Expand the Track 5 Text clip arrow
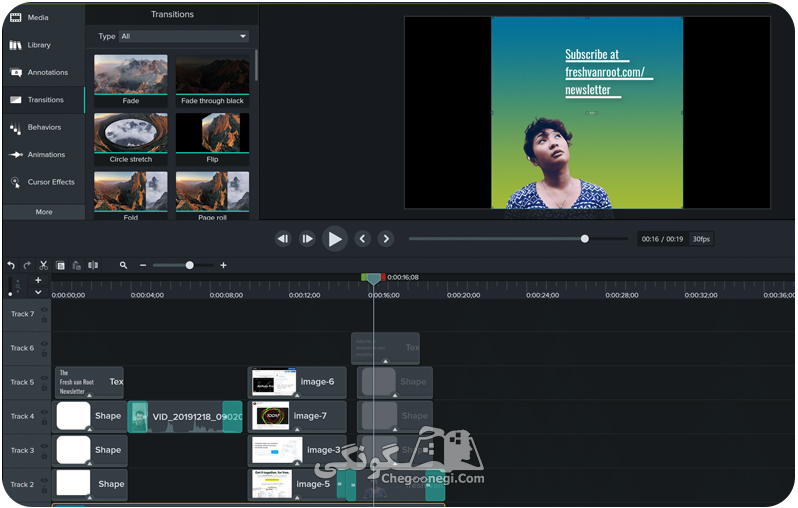 [x=90, y=395]
